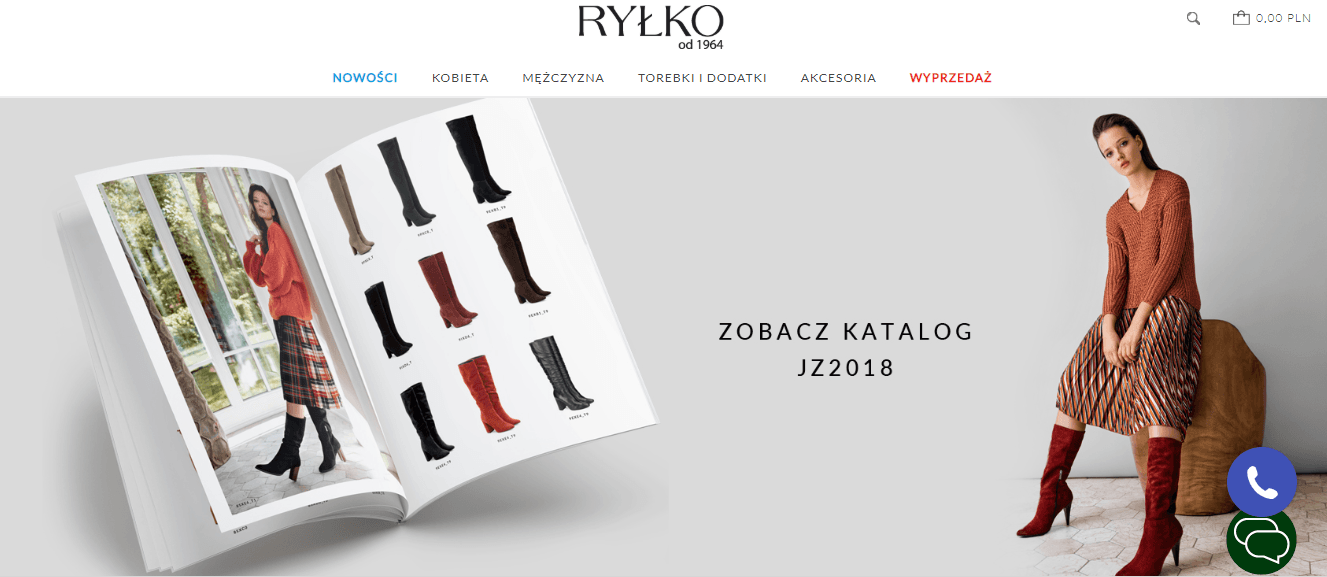
Task: Select the KOBIETA category
Action: tap(460, 77)
